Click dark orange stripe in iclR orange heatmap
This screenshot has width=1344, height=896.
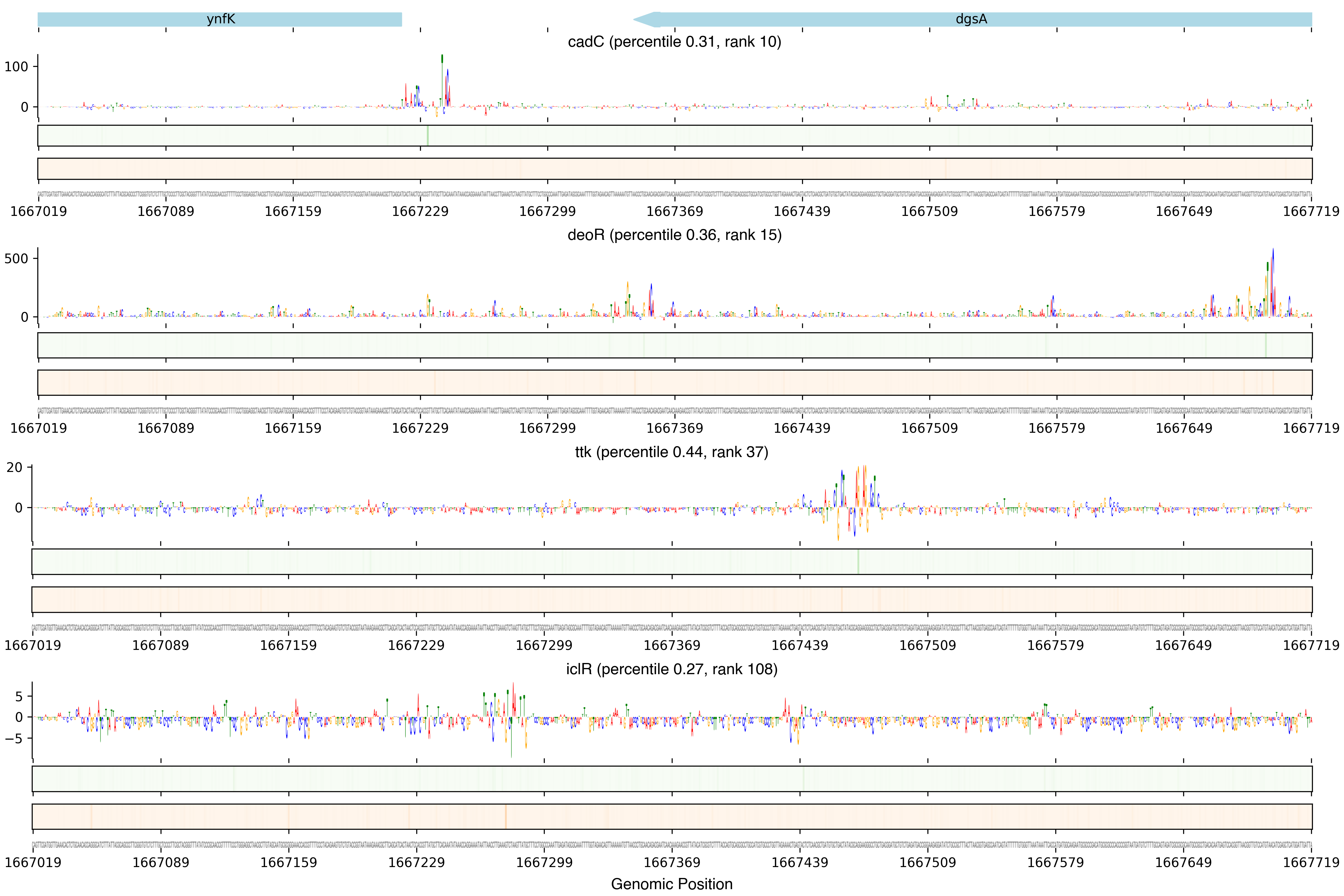tap(505, 817)
